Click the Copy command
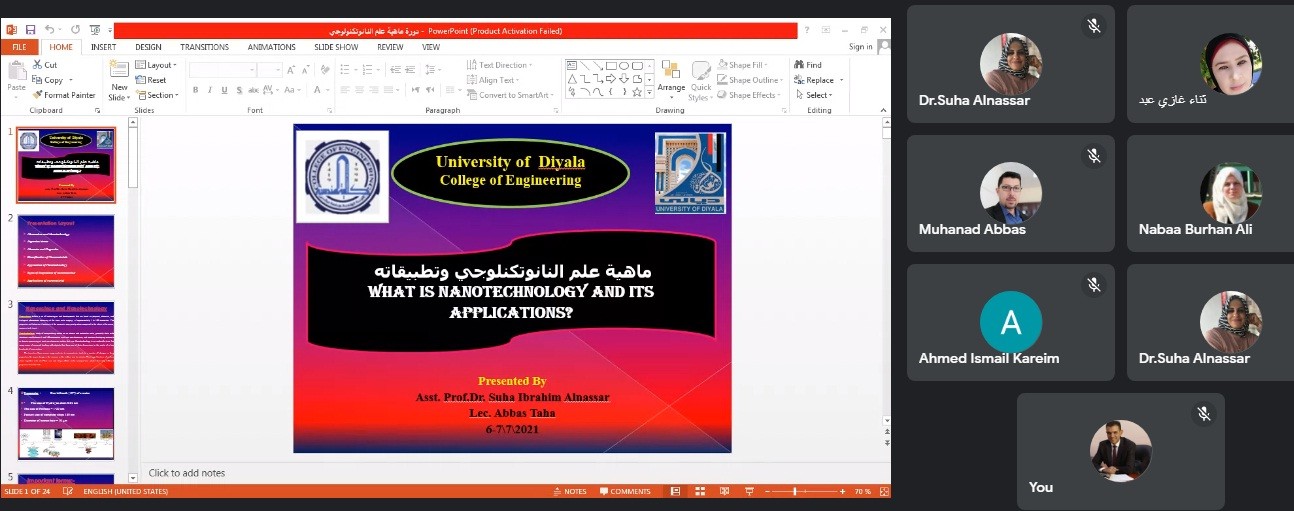Screen dimensions: 1294x511 47,80
